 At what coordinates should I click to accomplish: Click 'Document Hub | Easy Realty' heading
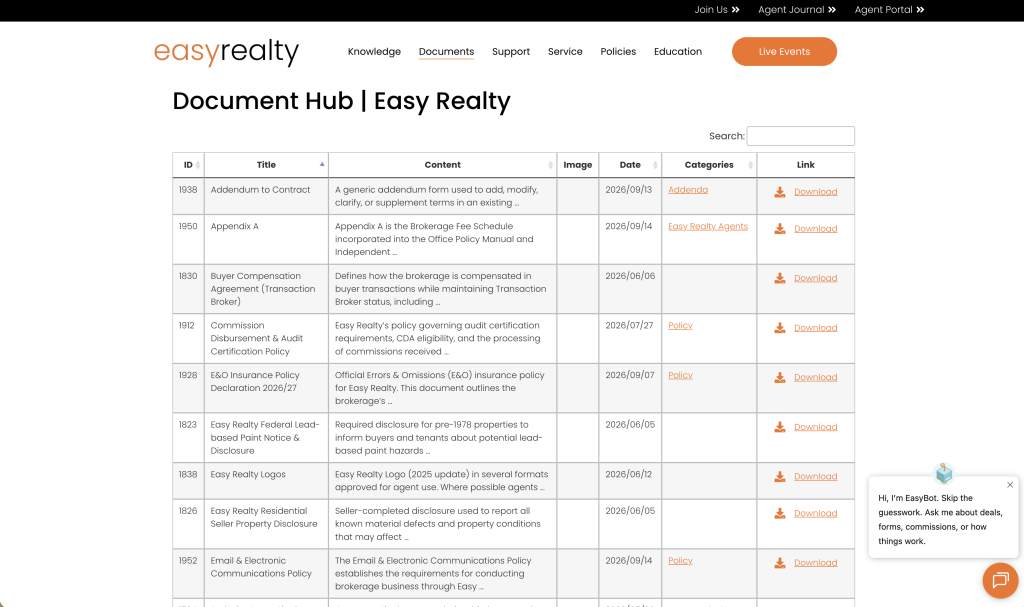point(342,101)
